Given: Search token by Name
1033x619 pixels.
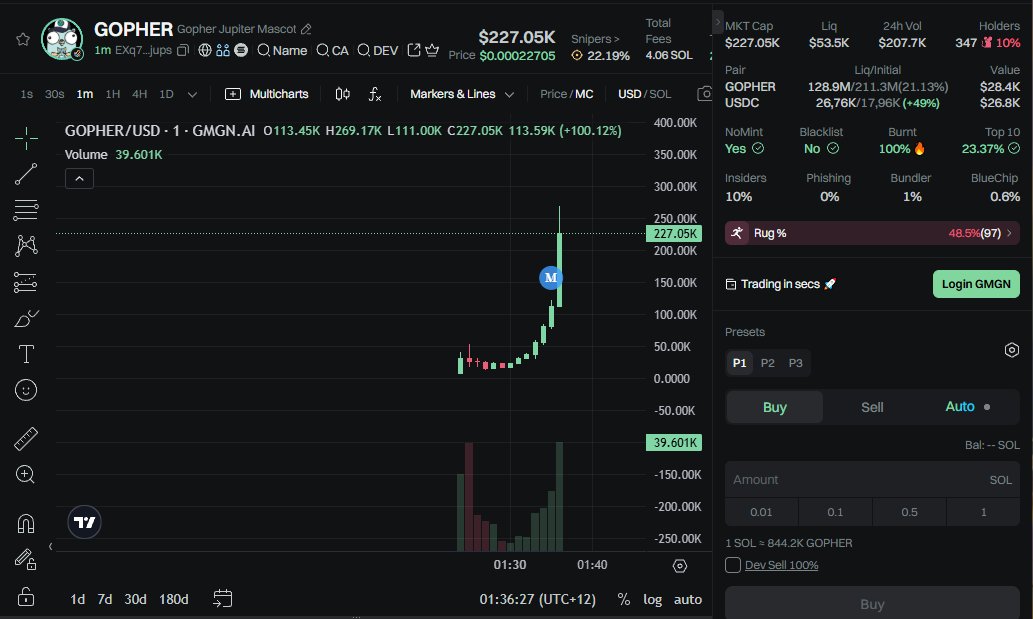Looking at the screenshot, I should point(282,50).
